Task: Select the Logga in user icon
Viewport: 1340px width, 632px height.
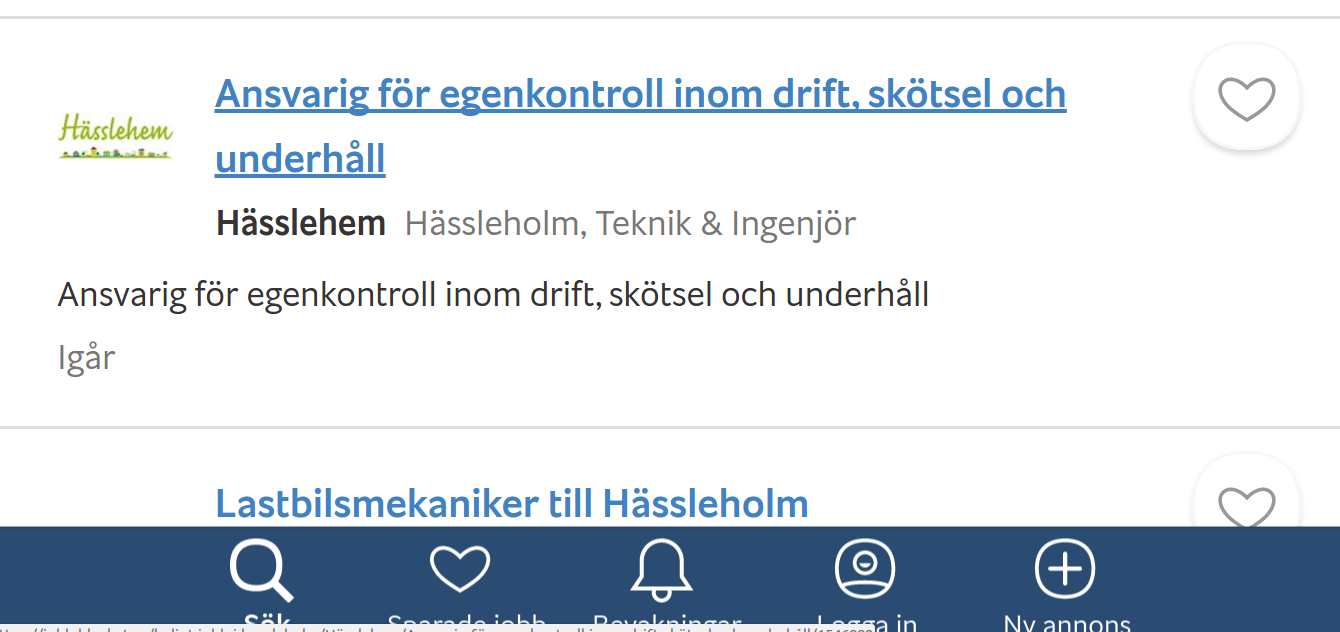Action: (865, 568)
